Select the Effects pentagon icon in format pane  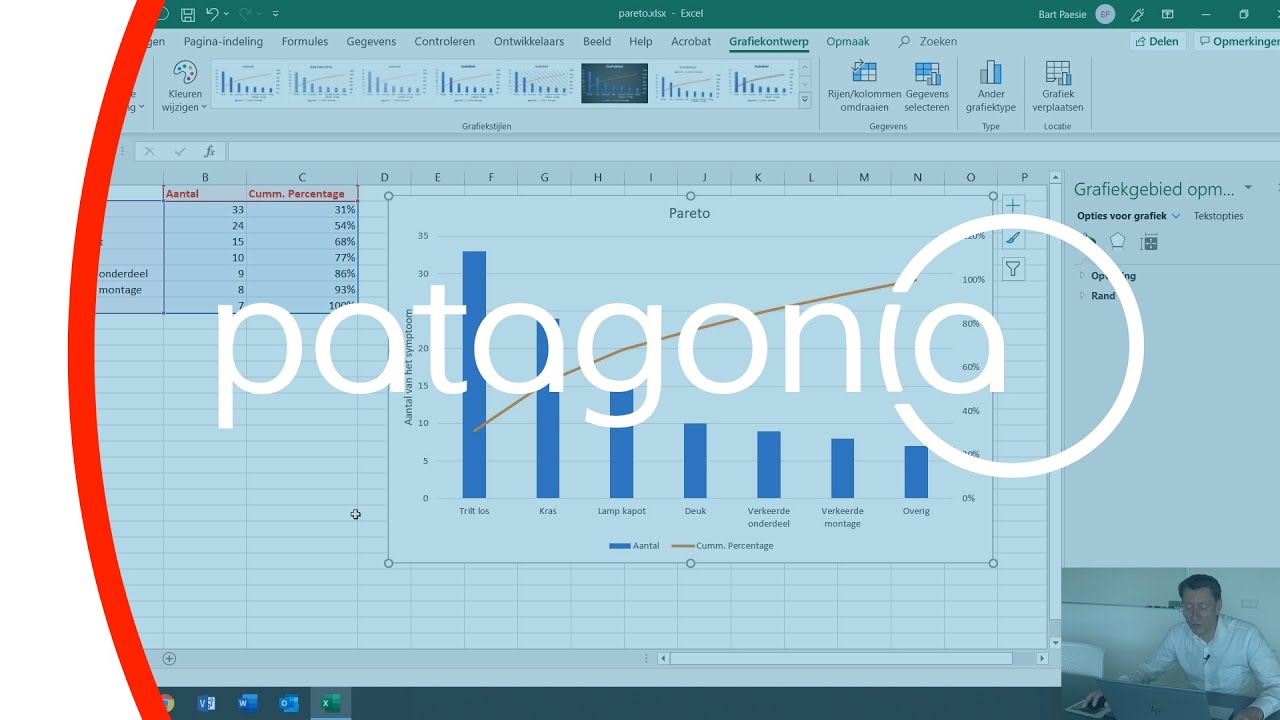tap(1118, 242)
